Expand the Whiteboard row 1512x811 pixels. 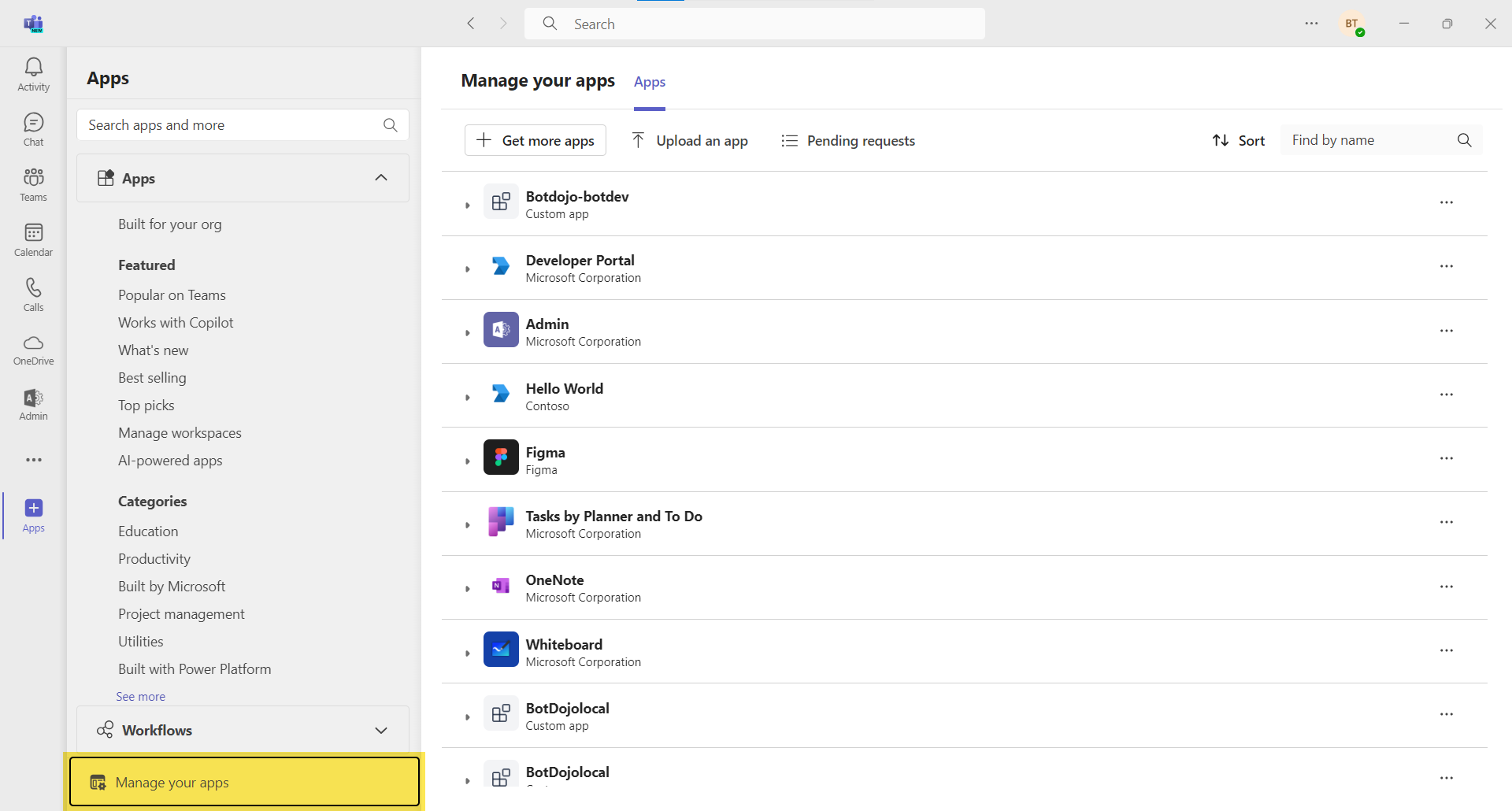click(x=467, y=654)
